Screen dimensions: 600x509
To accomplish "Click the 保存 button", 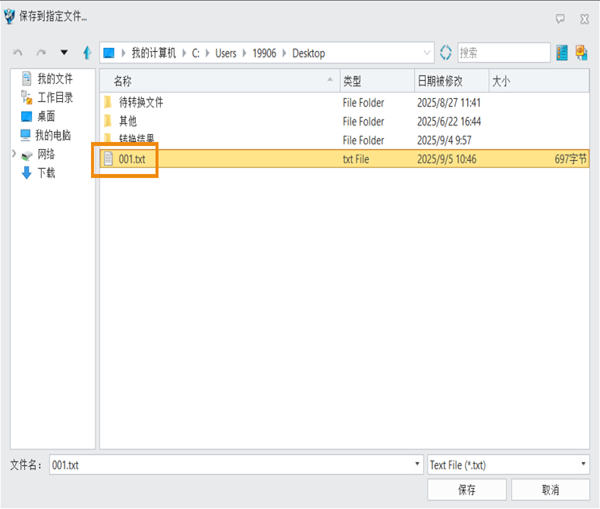I will [467, 489].
